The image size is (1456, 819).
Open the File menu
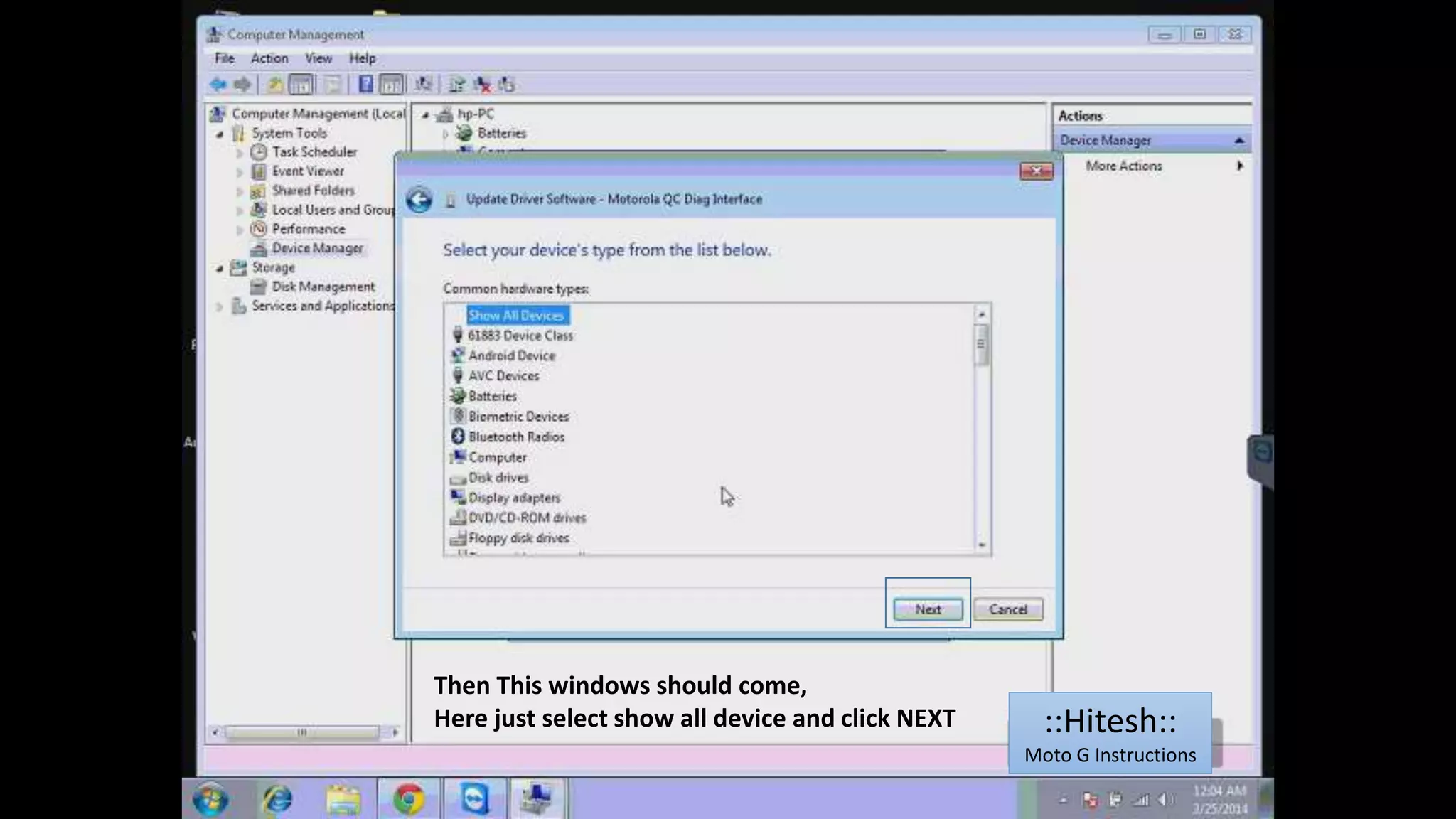pos(225,58)
